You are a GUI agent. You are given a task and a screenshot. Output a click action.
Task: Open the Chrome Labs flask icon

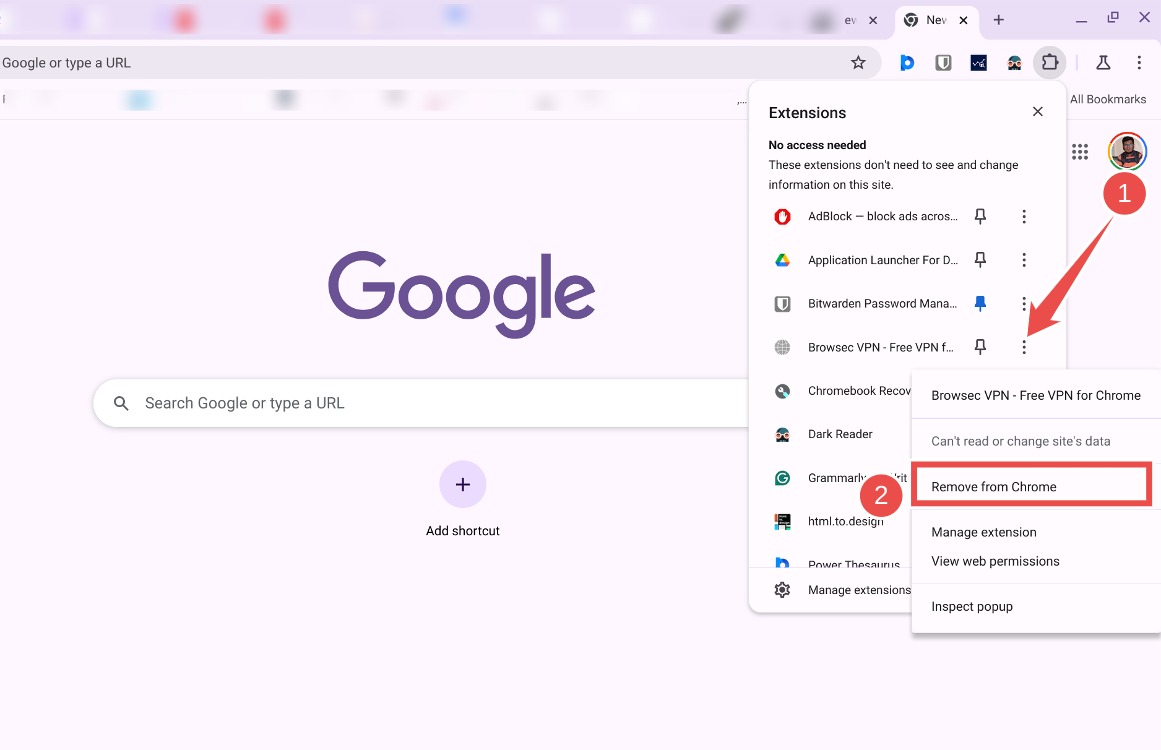pyautogui.click(x=1103, y=62)
